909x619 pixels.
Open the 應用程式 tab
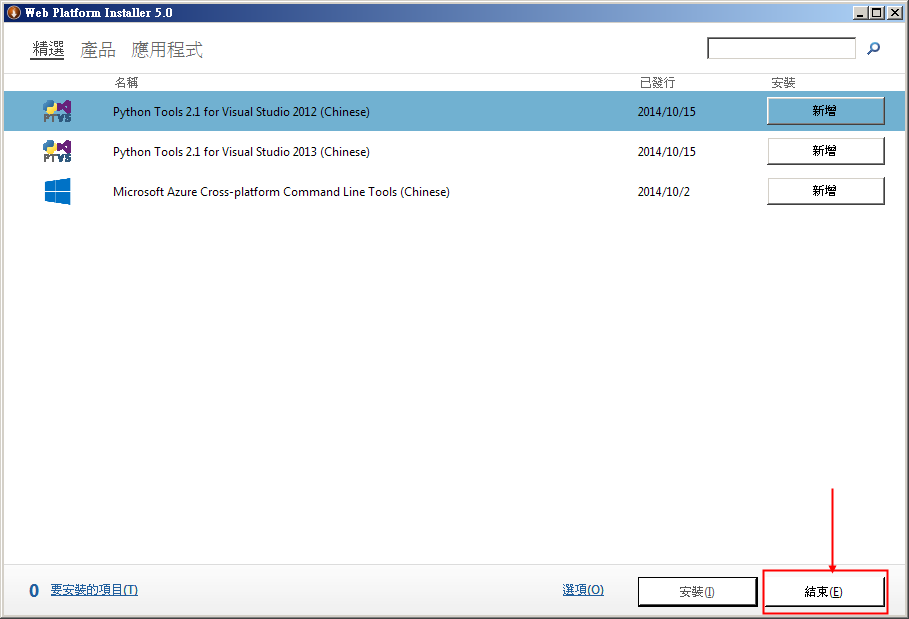click(x=167, y=50)
